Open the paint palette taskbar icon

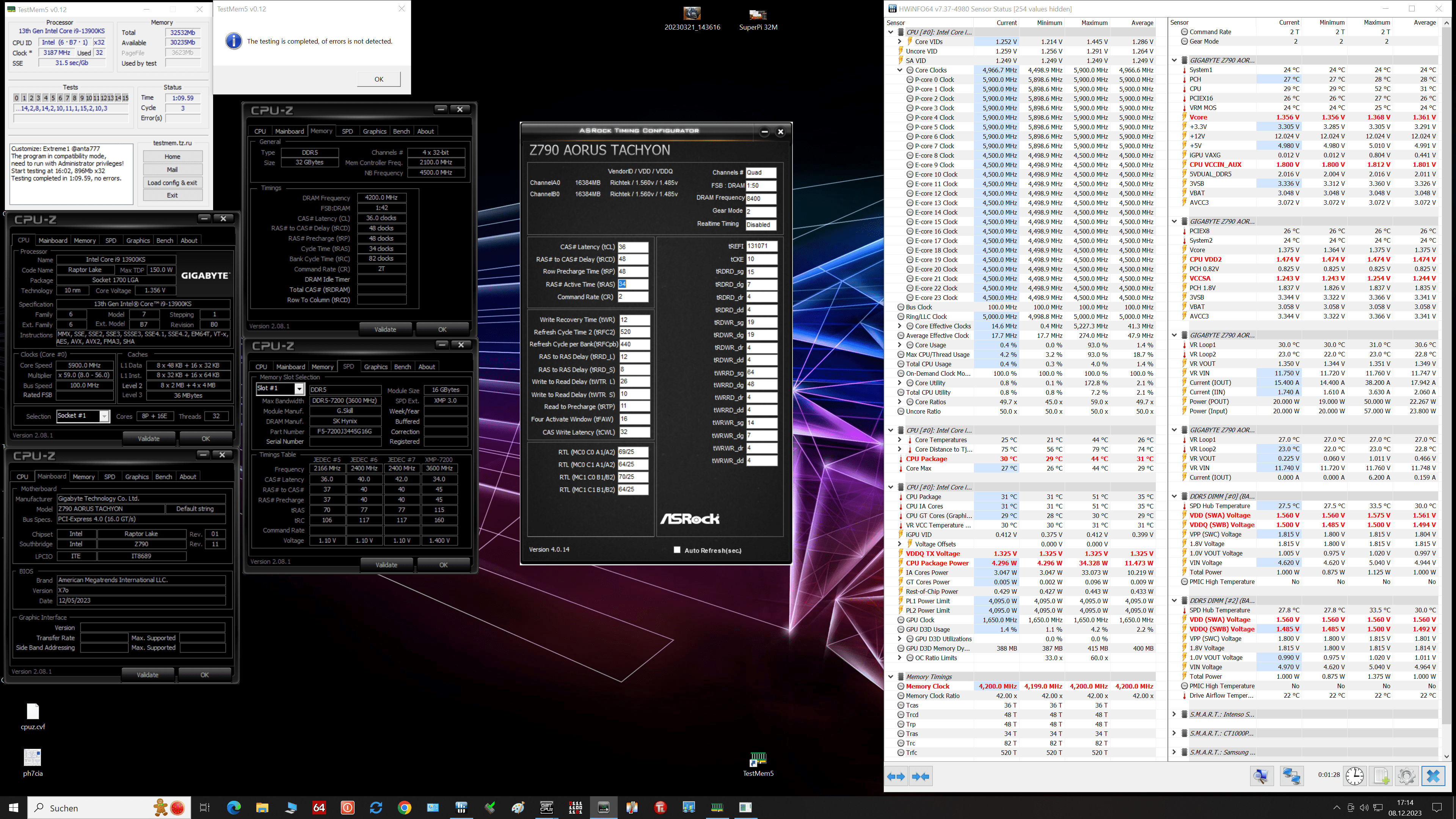(x=518, y=807)
